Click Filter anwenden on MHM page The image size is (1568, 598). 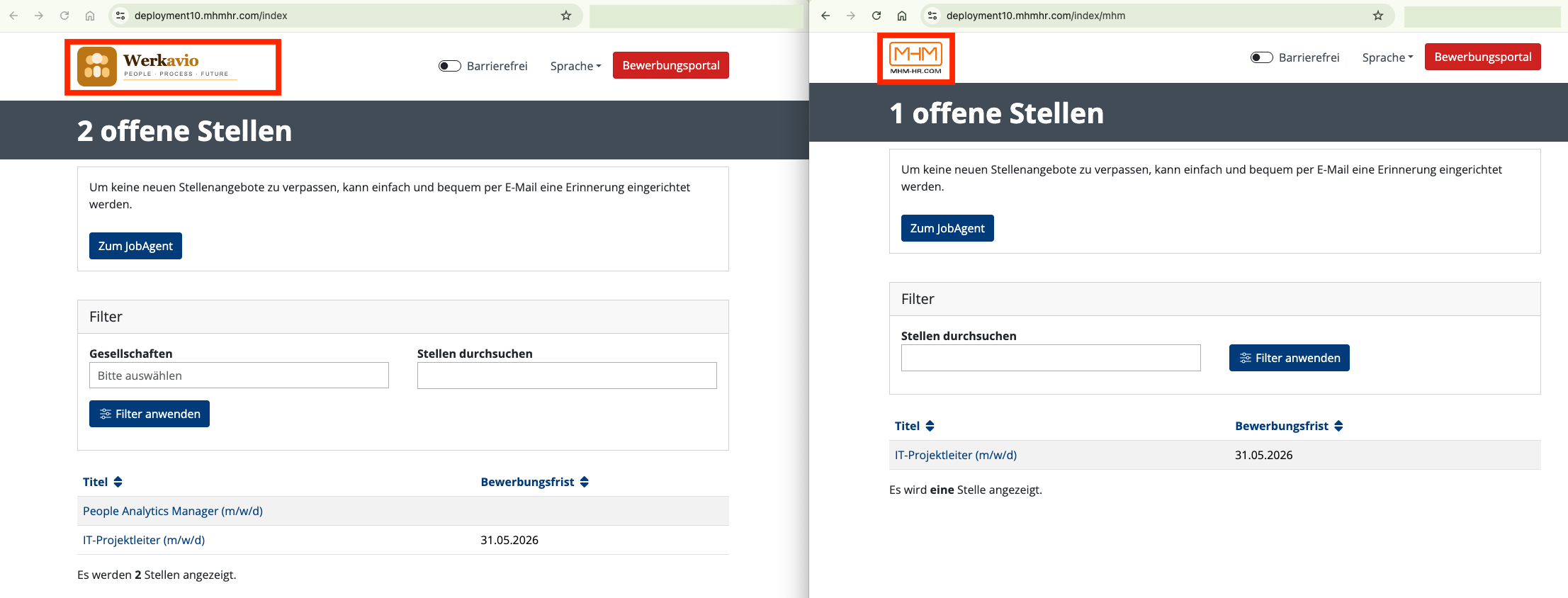pyautogui.click(x=1290, y=358)
